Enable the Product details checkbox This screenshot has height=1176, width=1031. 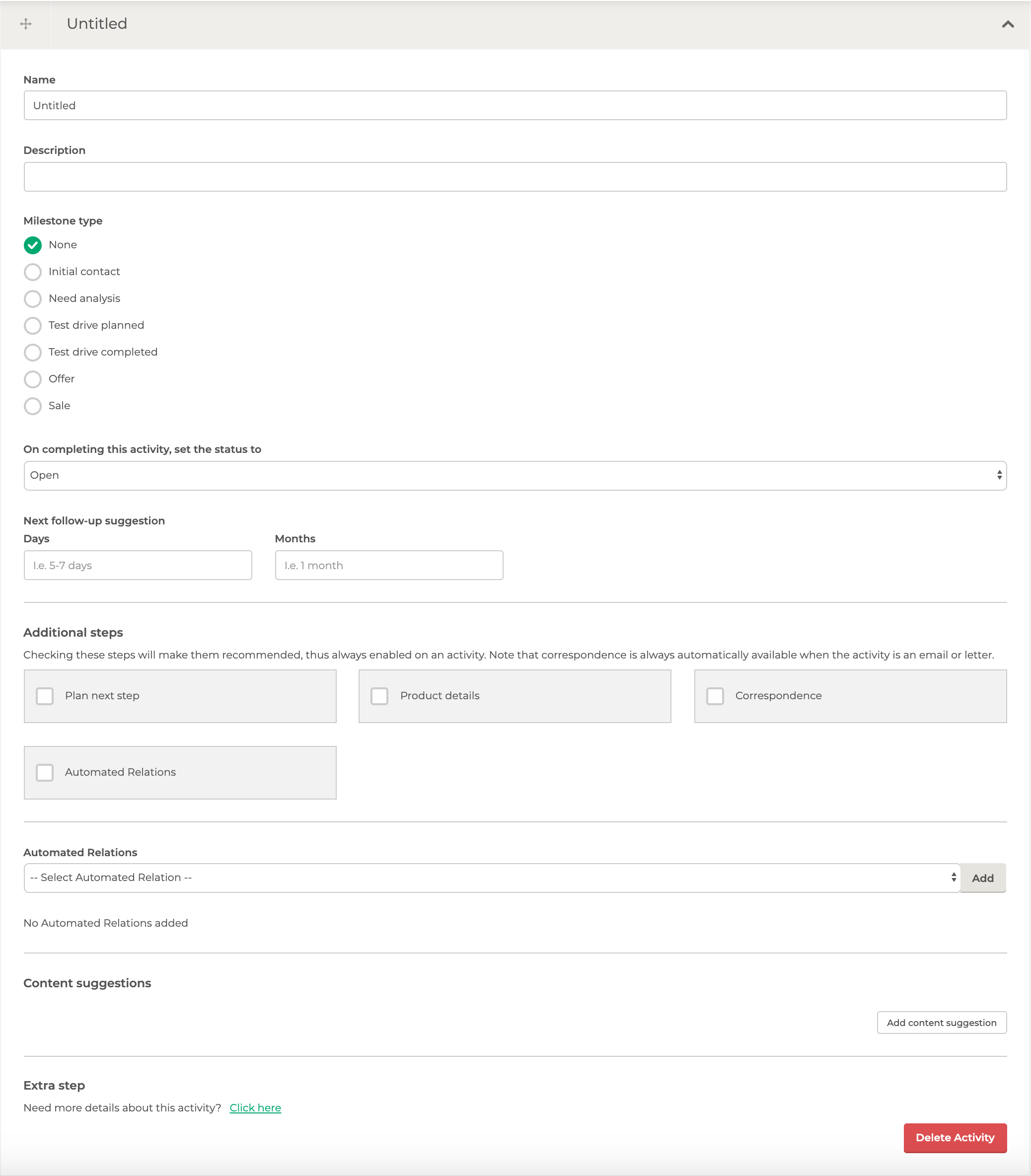tap(380, 696)
